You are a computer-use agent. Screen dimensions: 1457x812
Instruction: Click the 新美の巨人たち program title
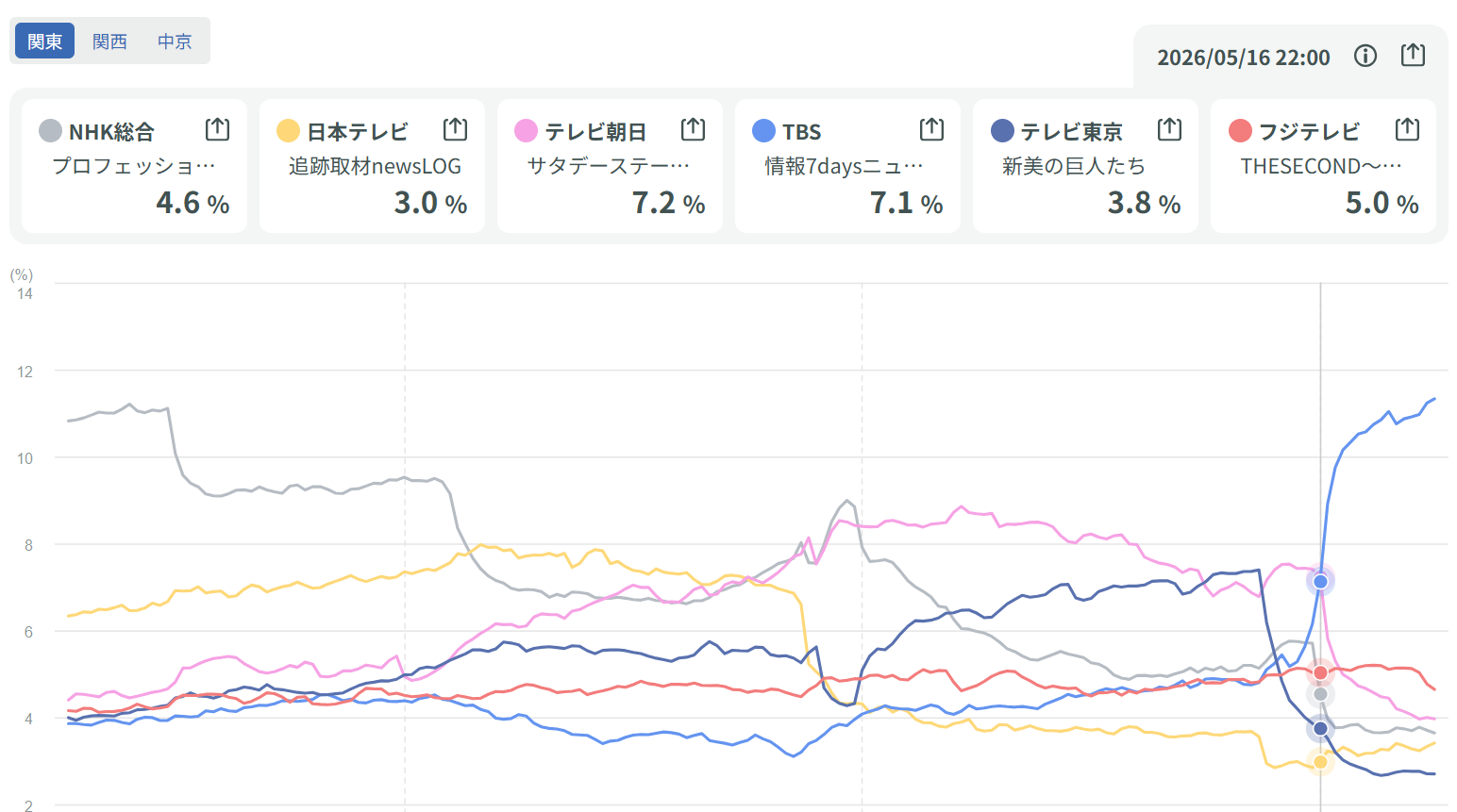pyautogui.click(x=1074, y=166)
